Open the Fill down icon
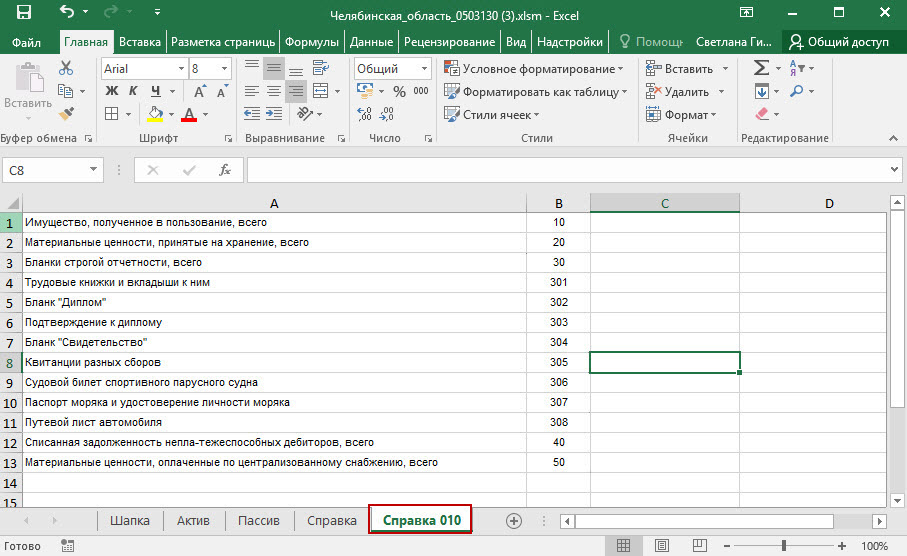The width and height of the screenshot is (907, 556). pos(762,91)
